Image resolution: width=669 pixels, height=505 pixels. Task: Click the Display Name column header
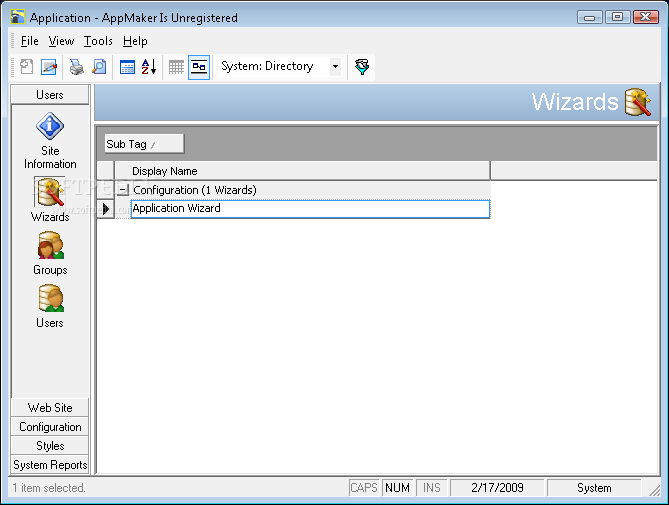[303, 171]
